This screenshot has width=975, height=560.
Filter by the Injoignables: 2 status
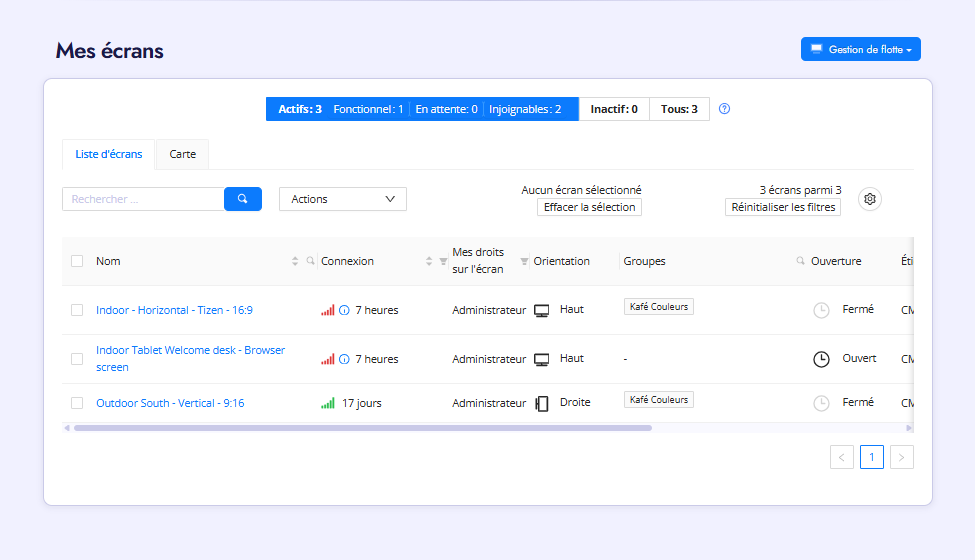click(x=525, y=109)
